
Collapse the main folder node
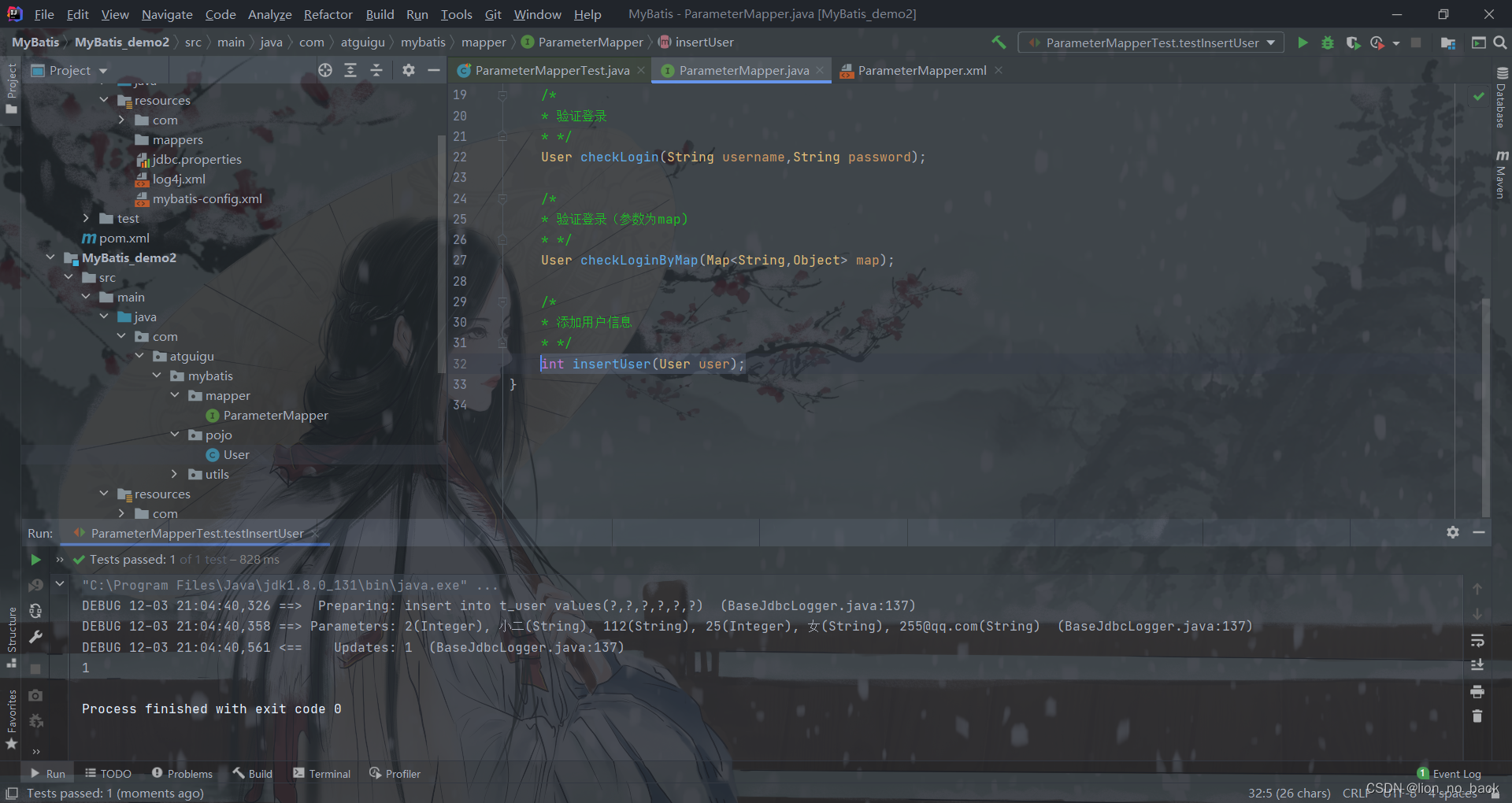pos(86,297)
